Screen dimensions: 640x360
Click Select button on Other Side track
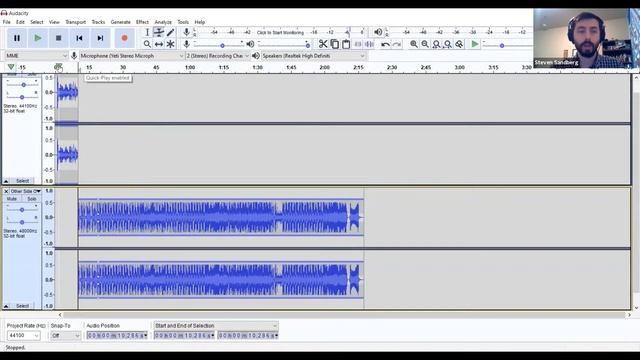(22, 306)
